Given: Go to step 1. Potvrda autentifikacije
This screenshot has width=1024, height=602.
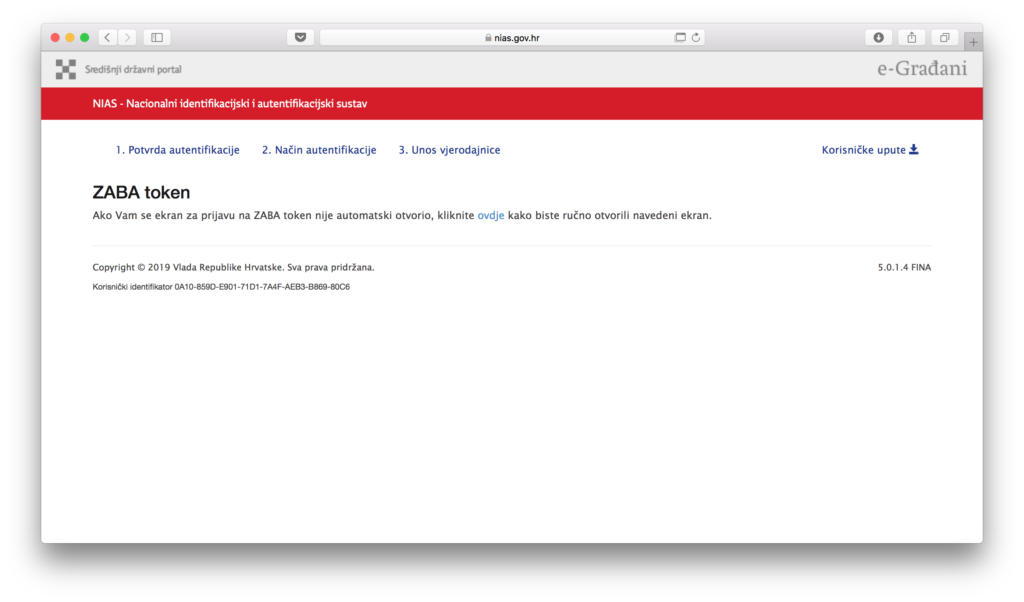Looking at the screenshot, I should click(x=177, y=150).
